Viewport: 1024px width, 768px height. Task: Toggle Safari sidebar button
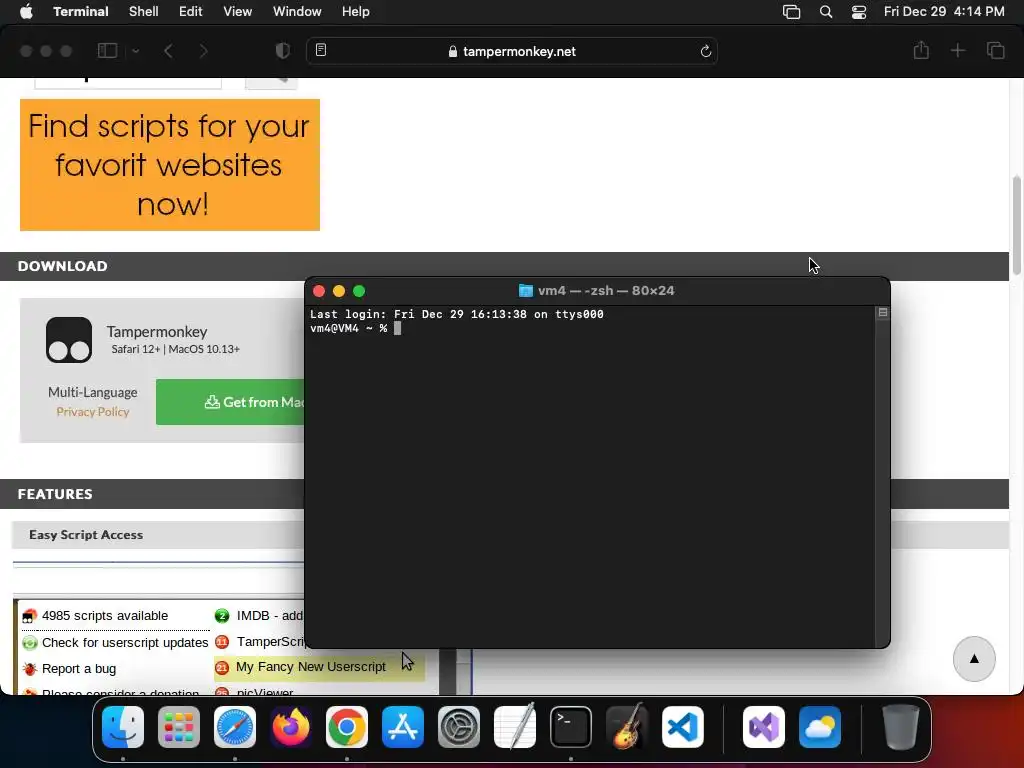(107, 51)
